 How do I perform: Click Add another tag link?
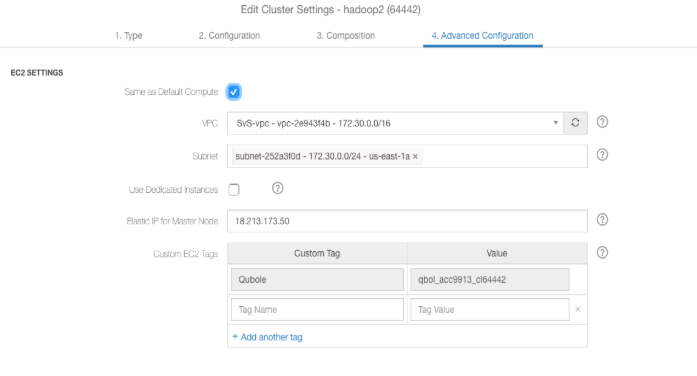[267, 337]
